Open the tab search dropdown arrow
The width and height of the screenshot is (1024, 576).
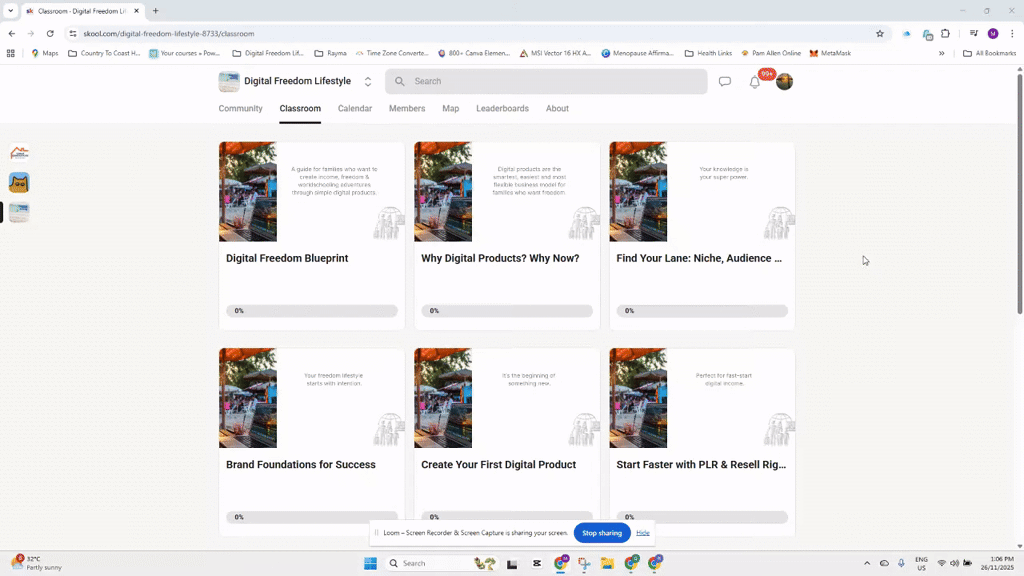tap(11, 11)
